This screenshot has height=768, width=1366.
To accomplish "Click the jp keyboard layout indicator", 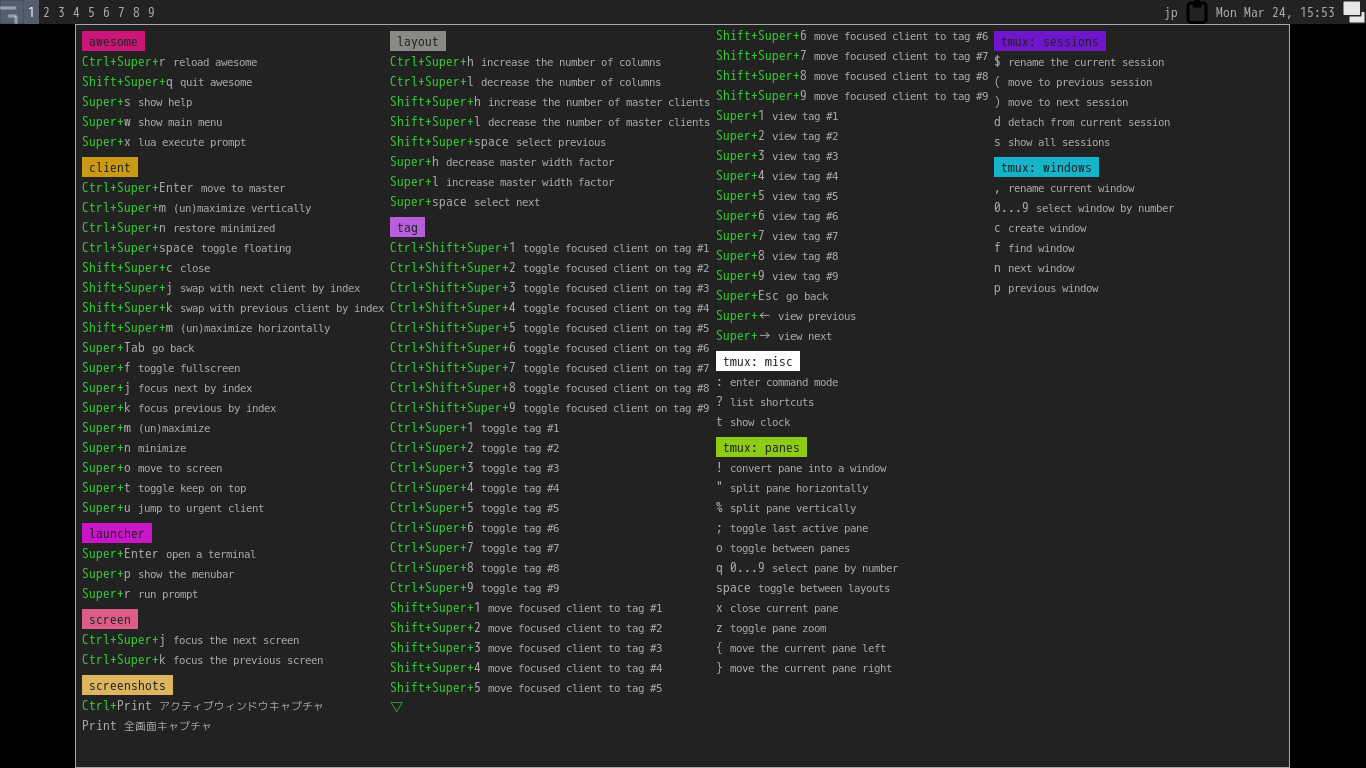I will (x=1171, y=12).
